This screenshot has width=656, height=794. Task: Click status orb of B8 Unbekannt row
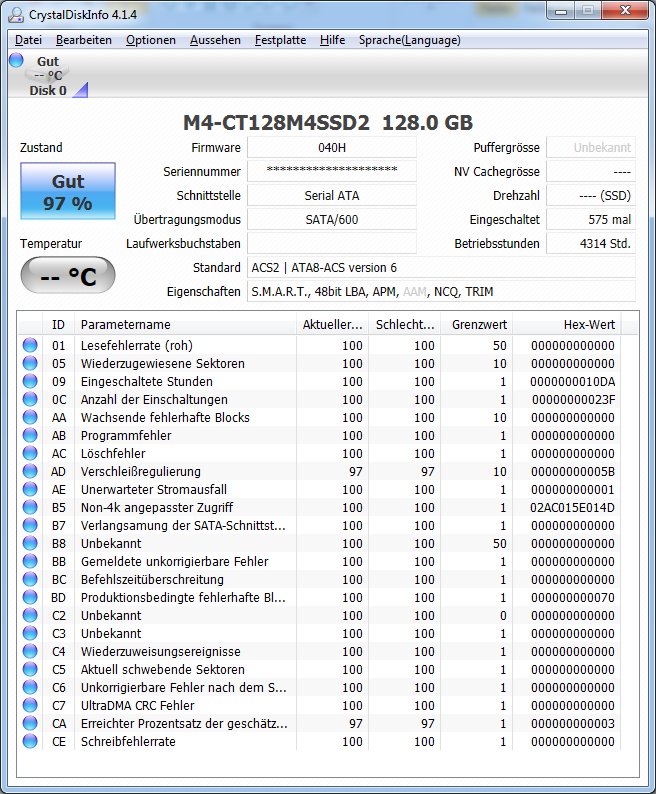[30, 543]
